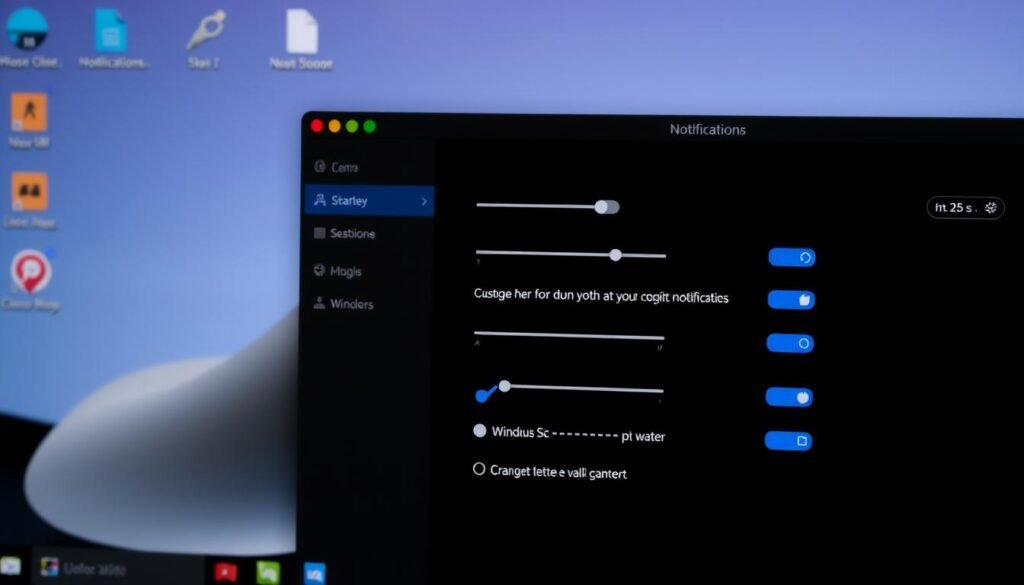Image resolution: width=1024 pixels, height=585 pixels.
Task: Open the Notifications file icon on desktop
Action: [111, 31]
